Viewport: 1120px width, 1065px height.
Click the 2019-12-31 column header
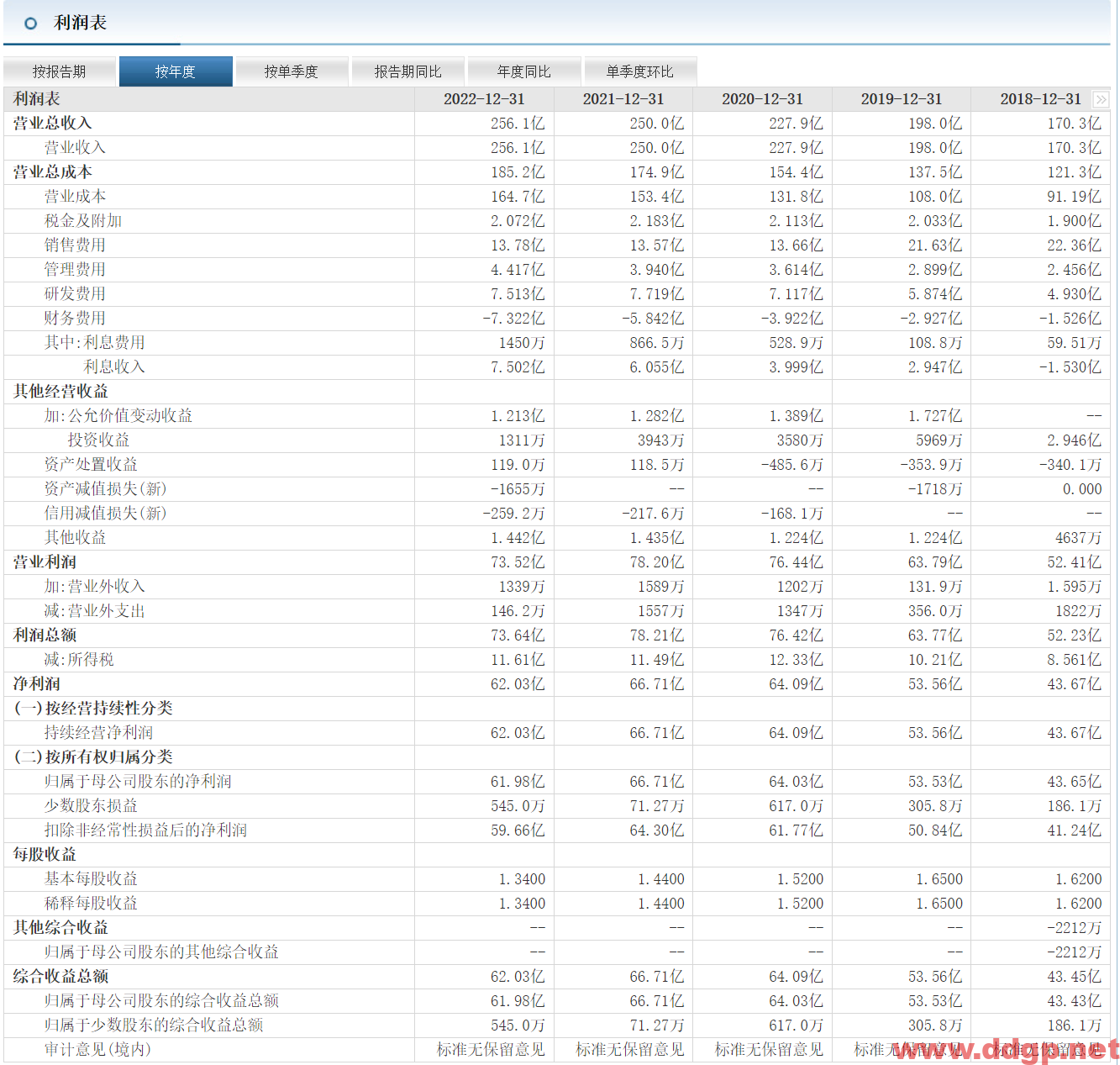pyautogui.click(x=902, y=99)
